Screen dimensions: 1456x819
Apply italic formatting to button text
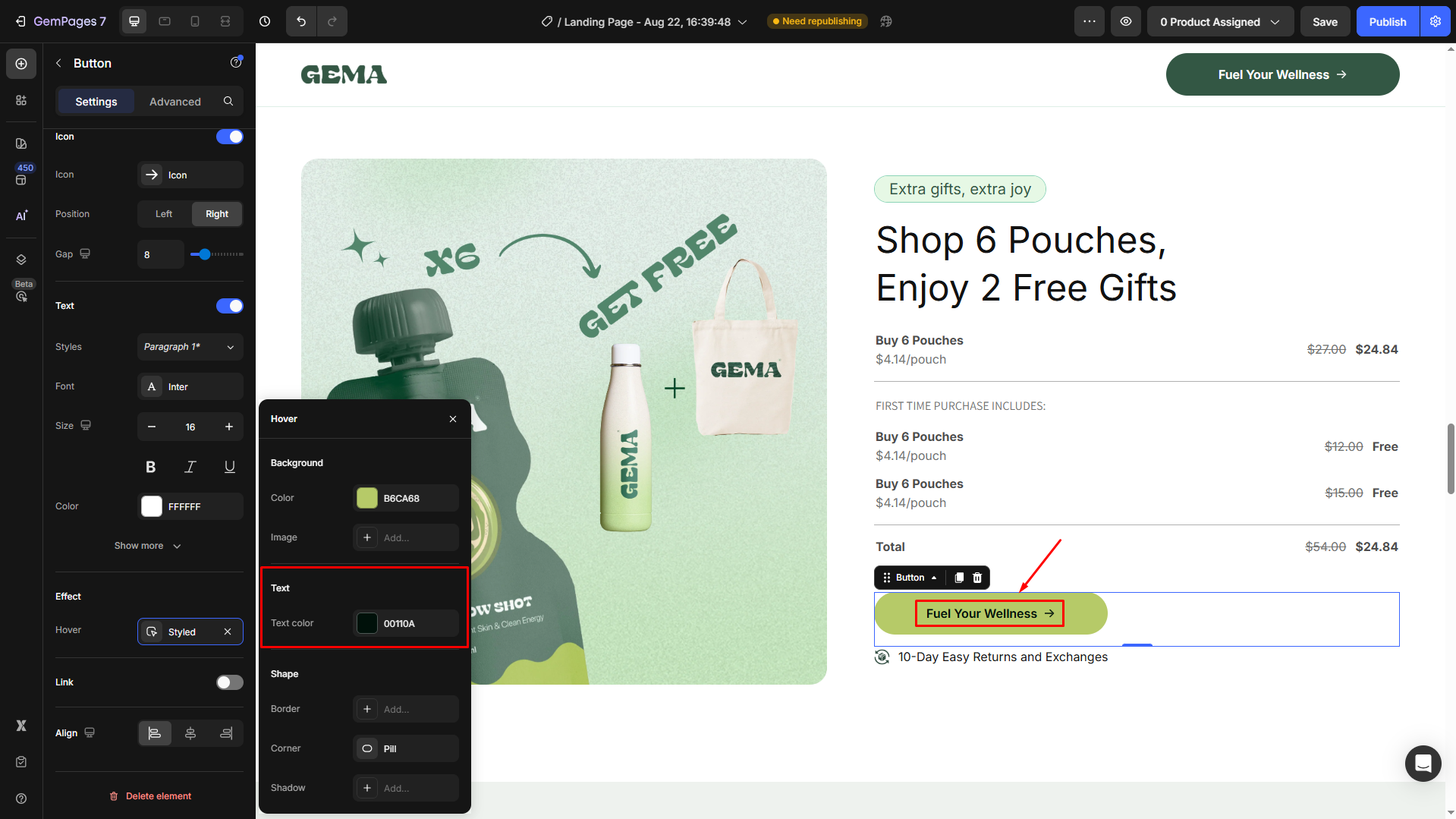point(190,467)
